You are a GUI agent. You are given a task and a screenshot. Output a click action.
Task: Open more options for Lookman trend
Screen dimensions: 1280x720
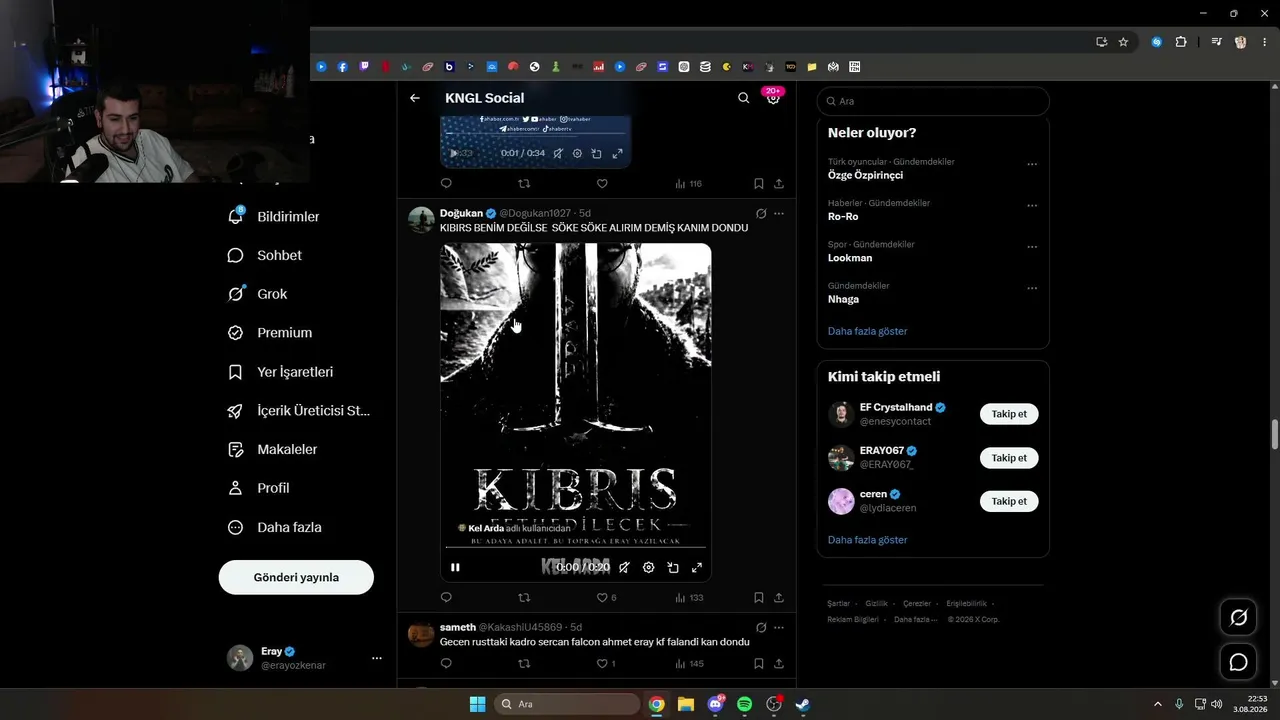(1032, 247)
